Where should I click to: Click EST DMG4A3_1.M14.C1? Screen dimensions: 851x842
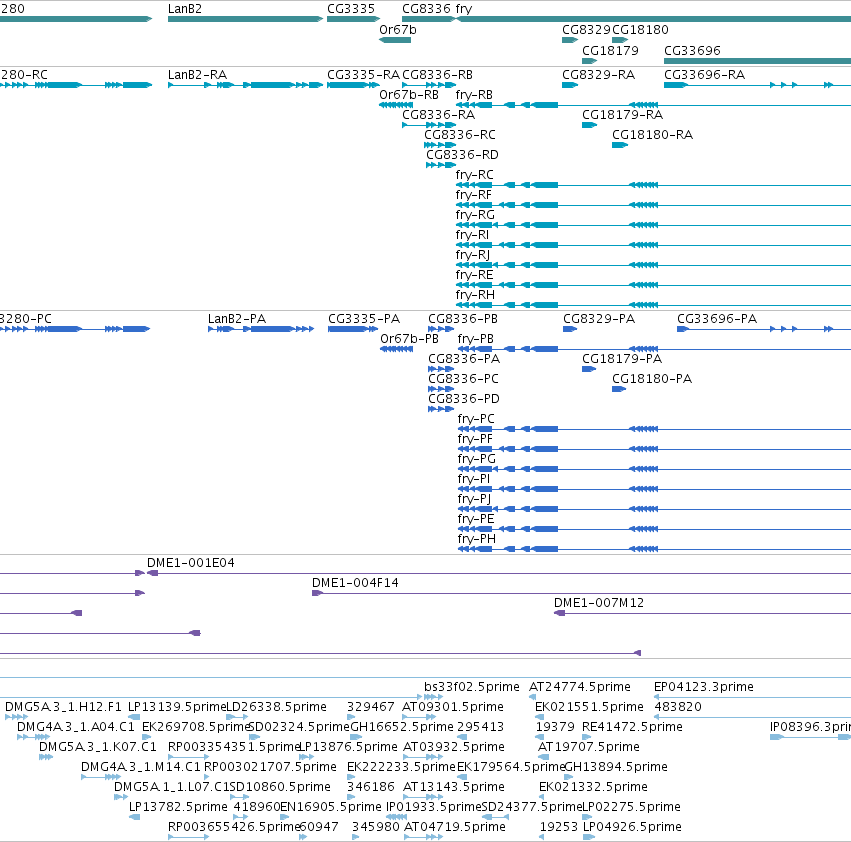point(101,777)
